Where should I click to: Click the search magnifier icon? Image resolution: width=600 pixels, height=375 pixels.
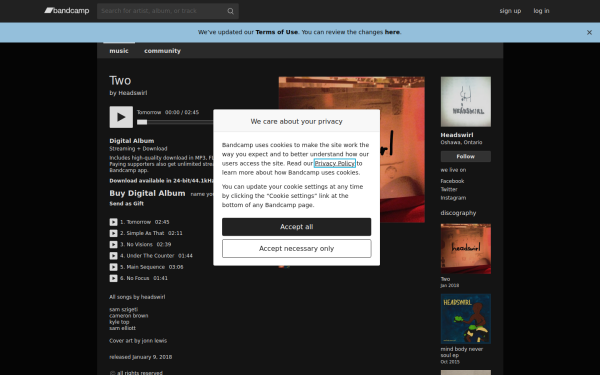tap(230, 11)
